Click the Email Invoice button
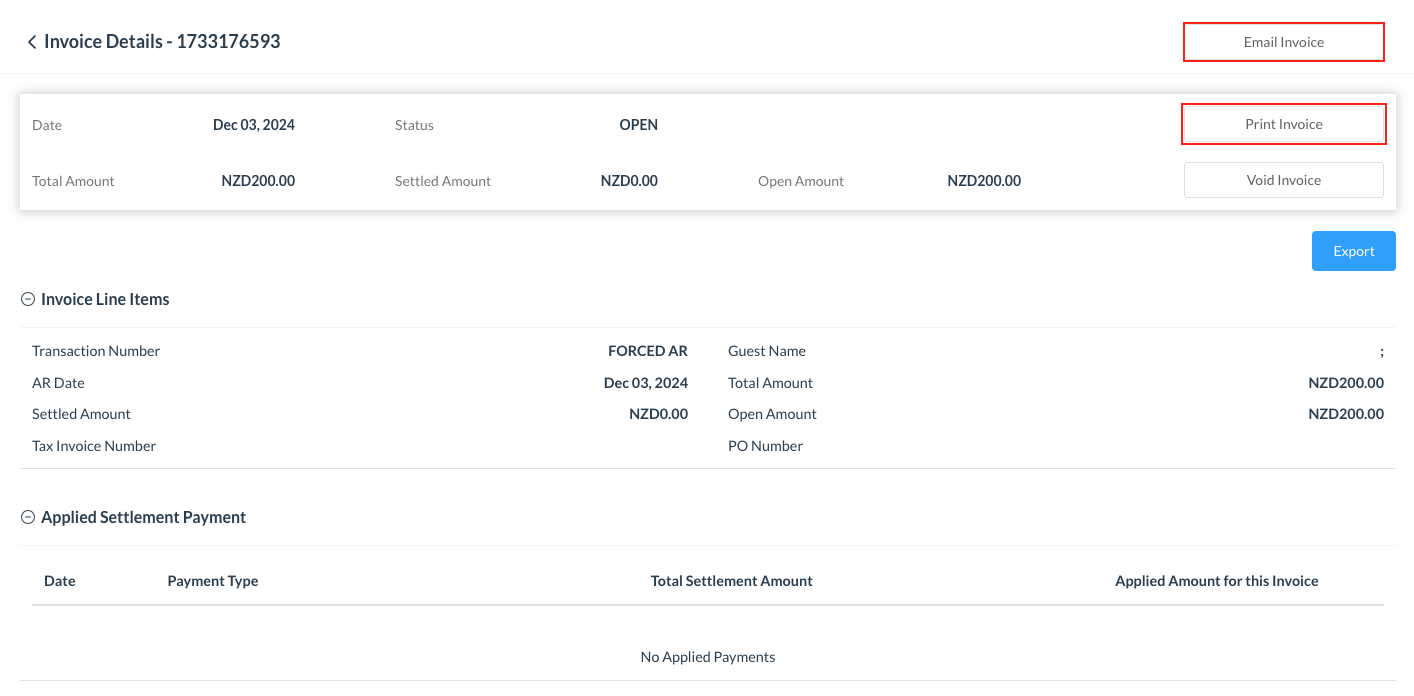The image size is (1414, 696). [x=1283, y=42]
